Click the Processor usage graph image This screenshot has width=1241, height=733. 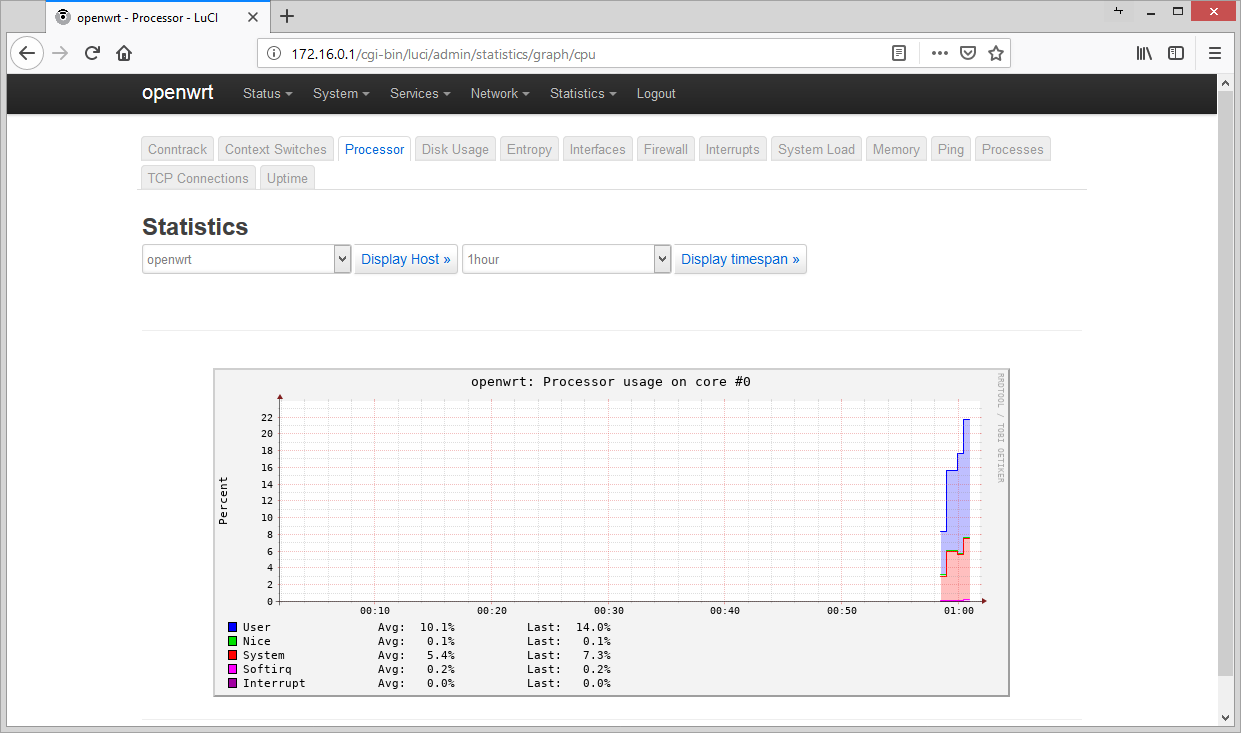click(612, 532)
